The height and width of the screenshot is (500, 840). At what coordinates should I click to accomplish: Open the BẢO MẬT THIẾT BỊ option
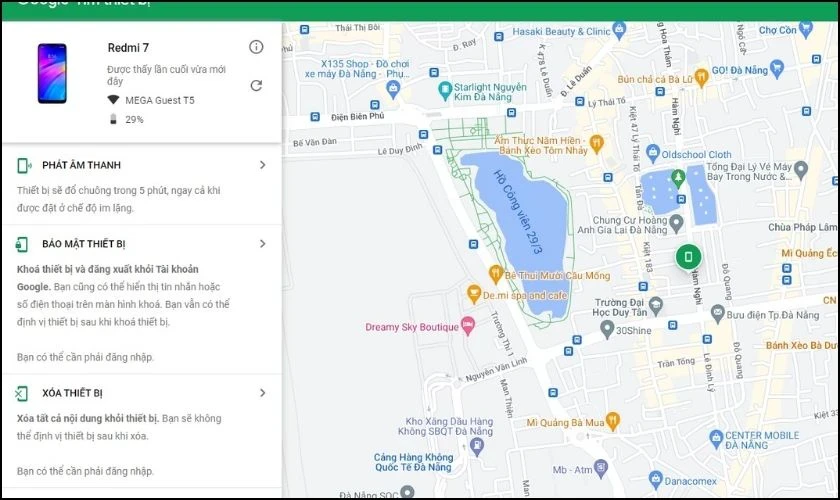point(83,244)
